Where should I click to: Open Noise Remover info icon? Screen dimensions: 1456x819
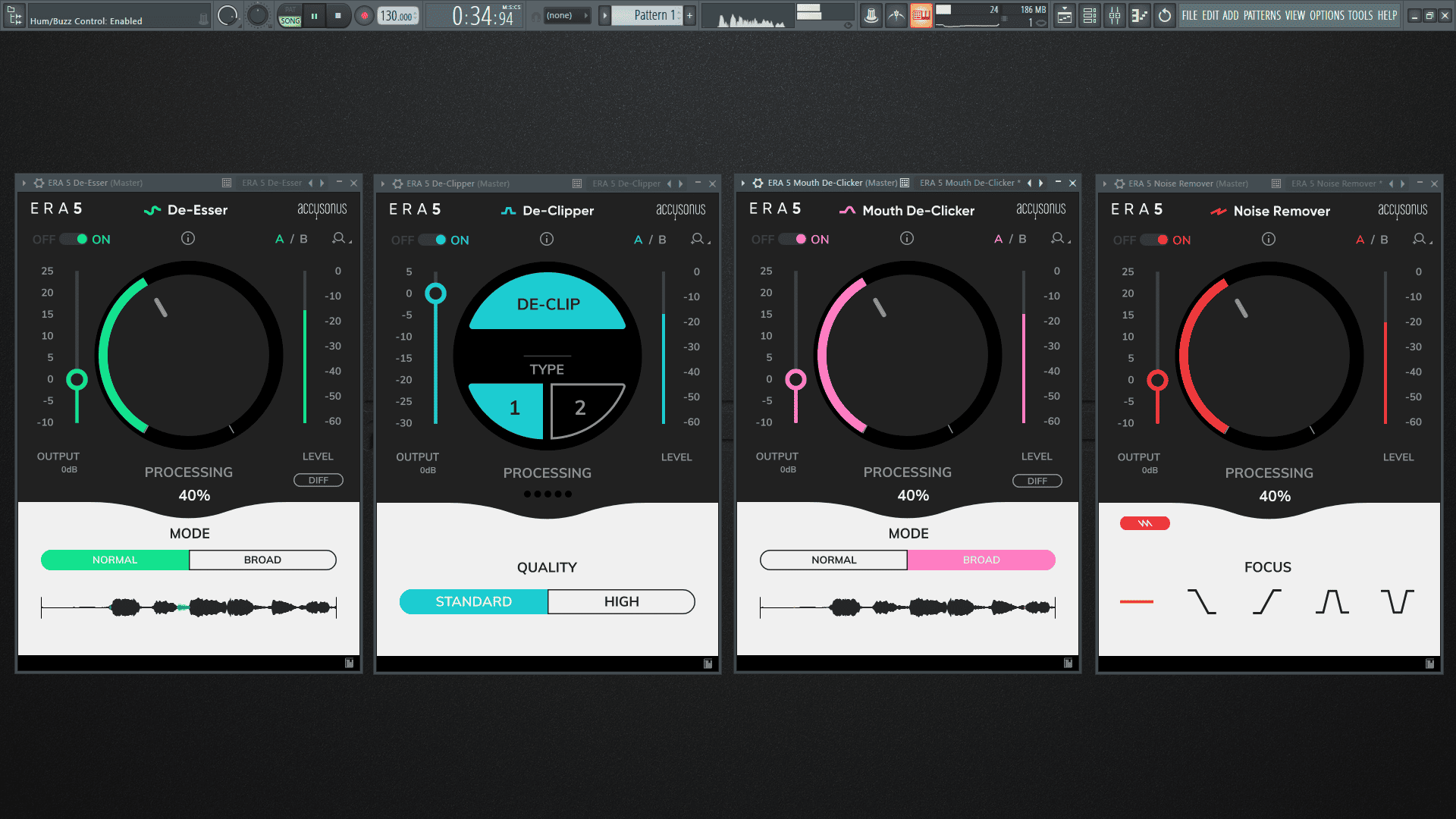click(1269, 239)
